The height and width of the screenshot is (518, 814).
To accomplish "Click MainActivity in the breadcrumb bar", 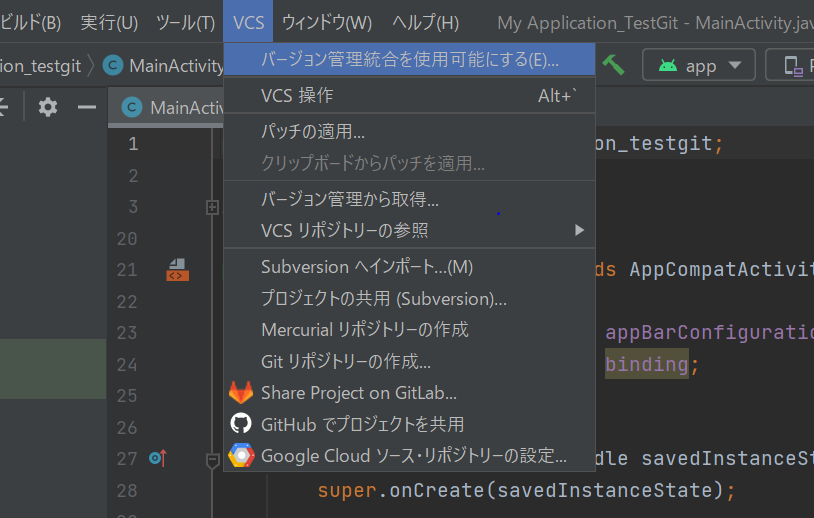I will [177, 66].
